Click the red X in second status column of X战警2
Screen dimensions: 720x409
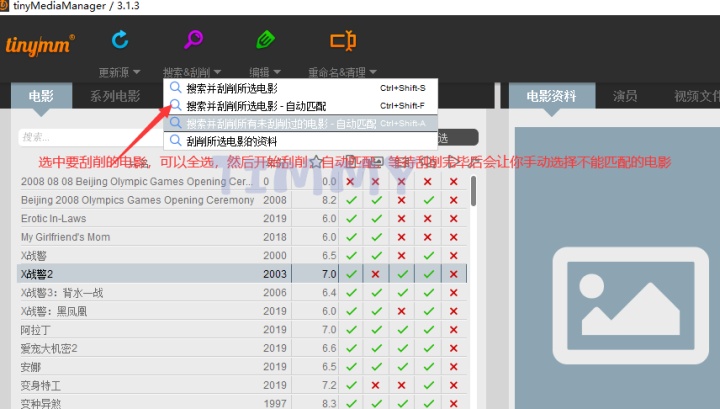click(376, 274)
